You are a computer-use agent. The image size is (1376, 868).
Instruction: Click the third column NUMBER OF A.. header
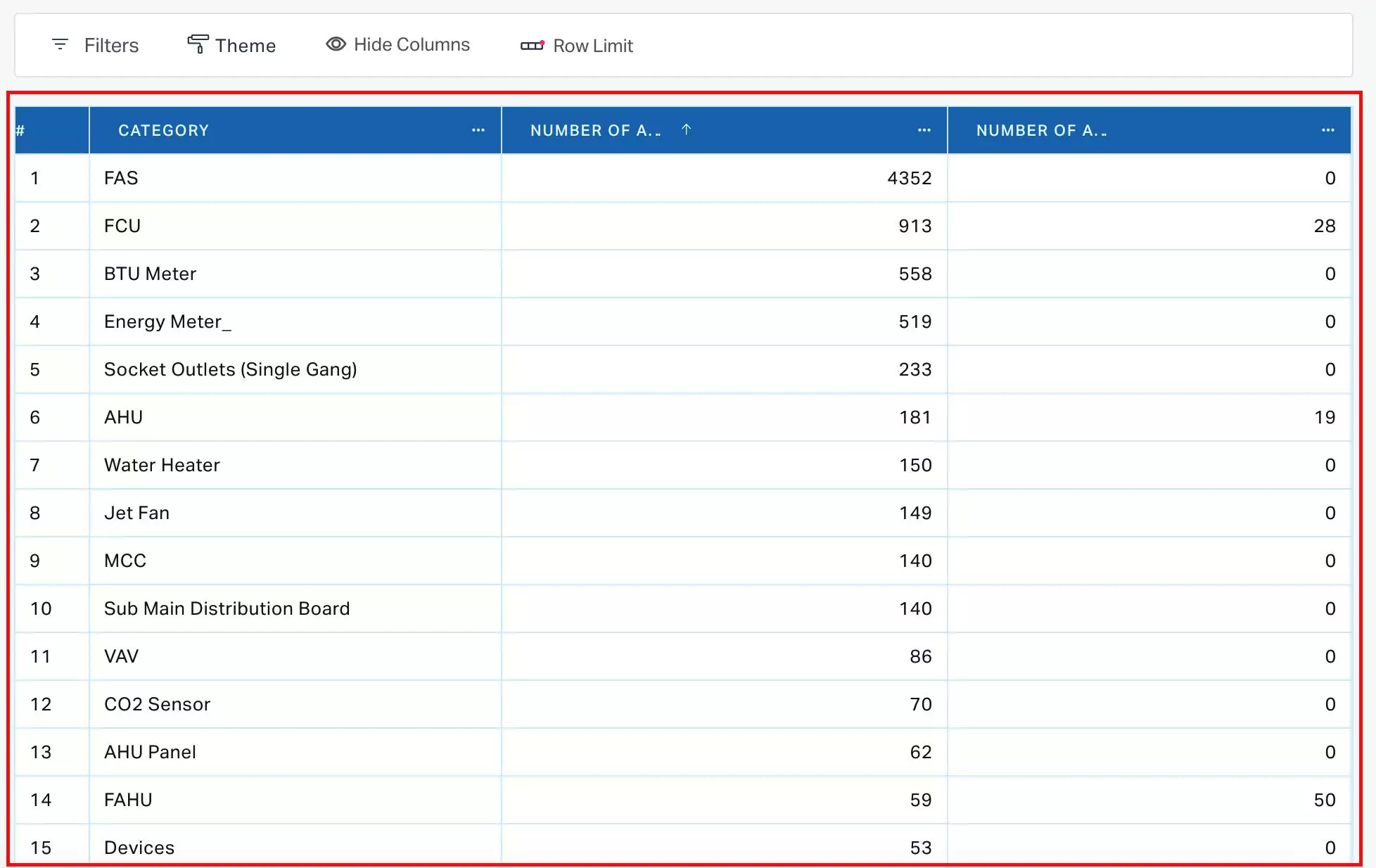coord(1041,130)
